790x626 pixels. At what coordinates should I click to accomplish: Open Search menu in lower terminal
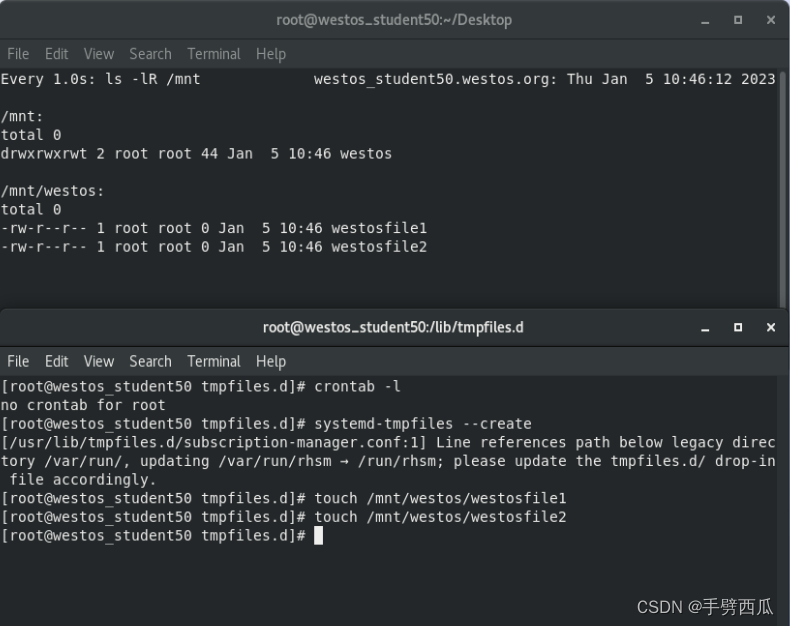150,361
